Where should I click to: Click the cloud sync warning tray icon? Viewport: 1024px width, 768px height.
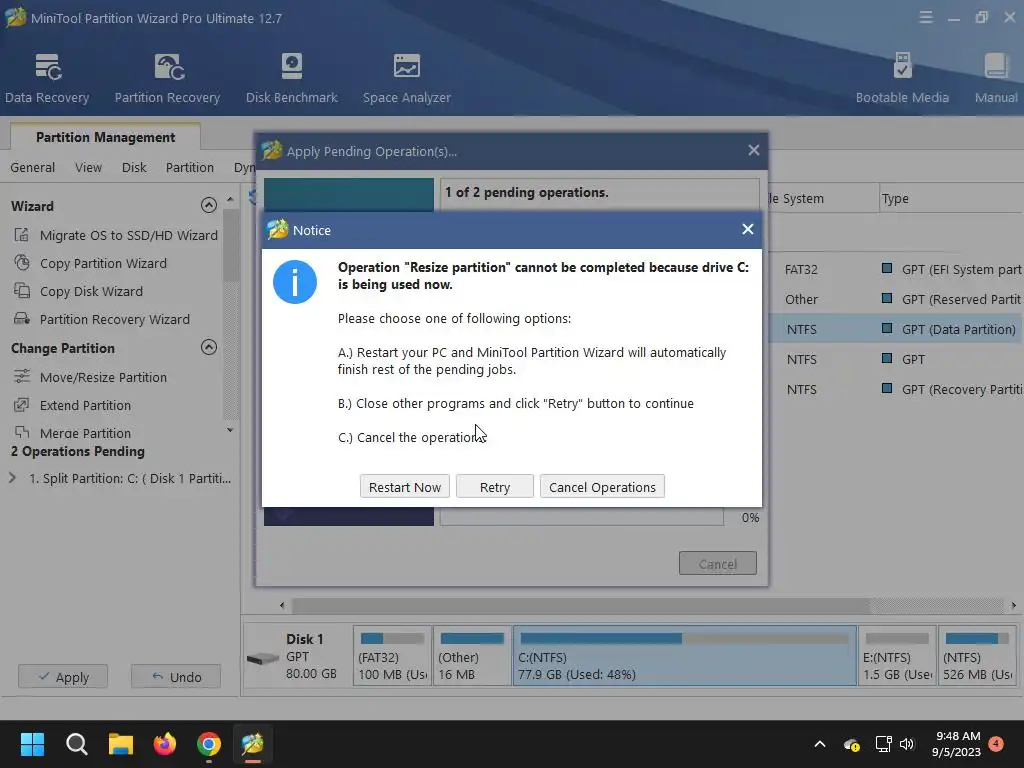tap(851, 744)
